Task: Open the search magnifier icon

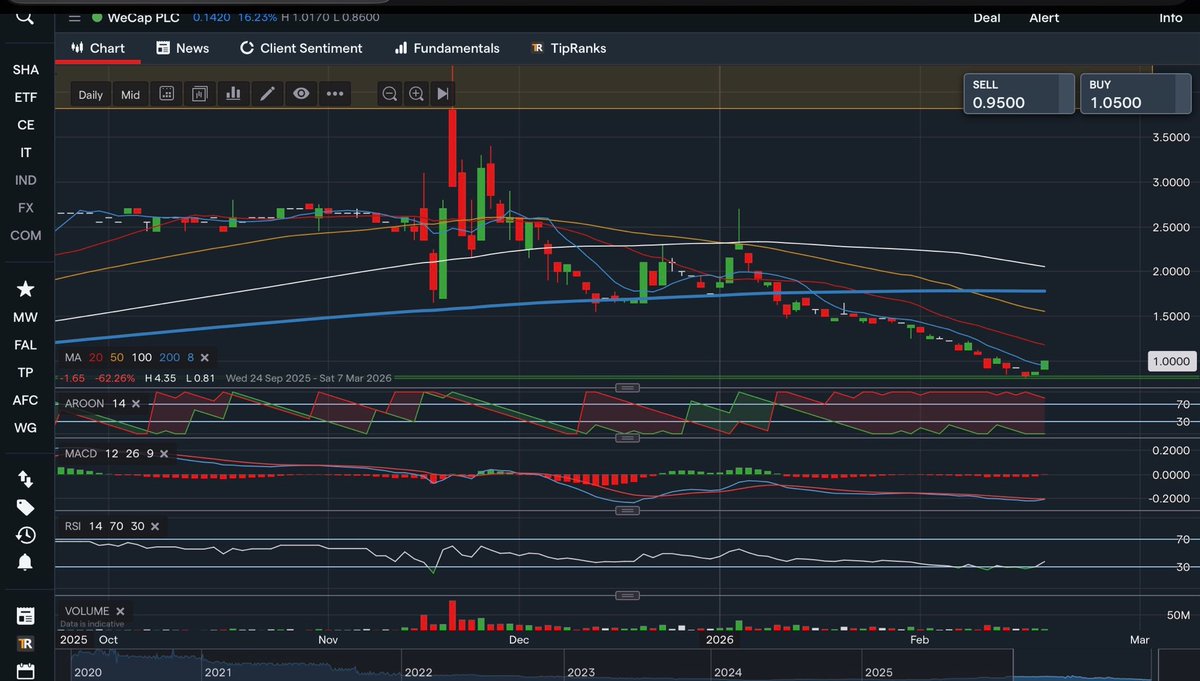Action: (x=26, y=17)
